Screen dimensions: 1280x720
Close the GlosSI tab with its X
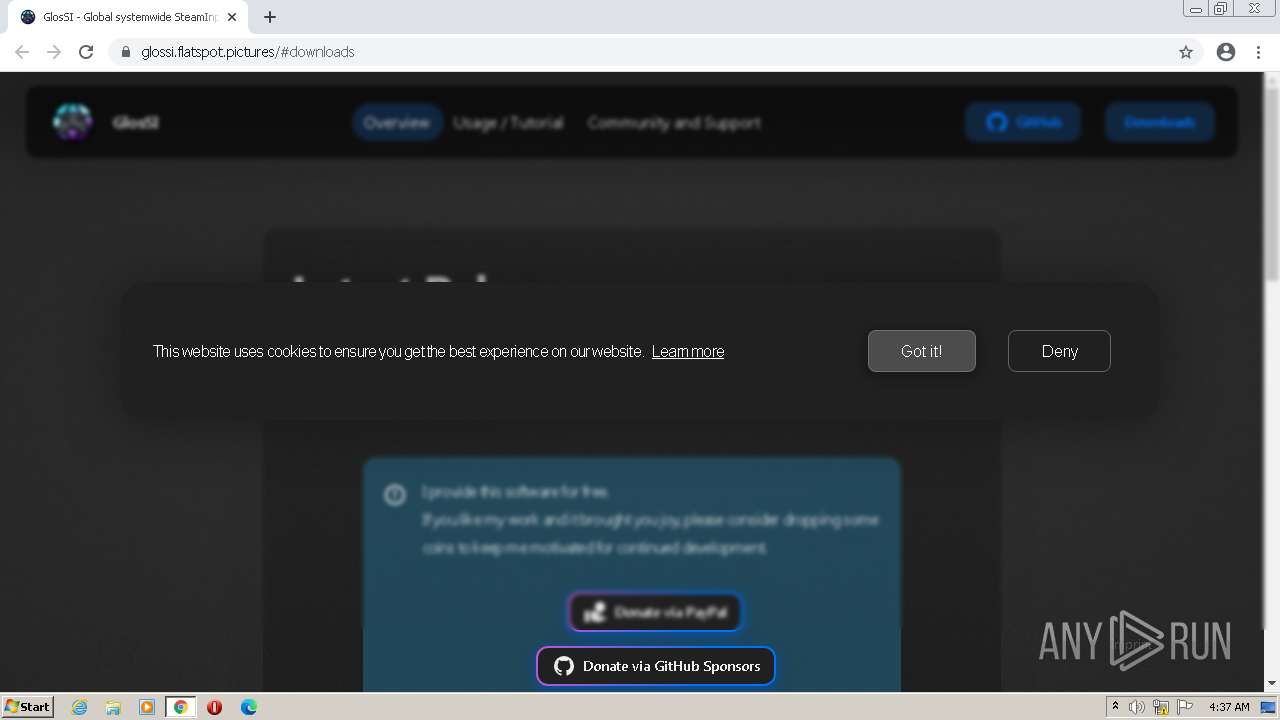click(232, 17)
